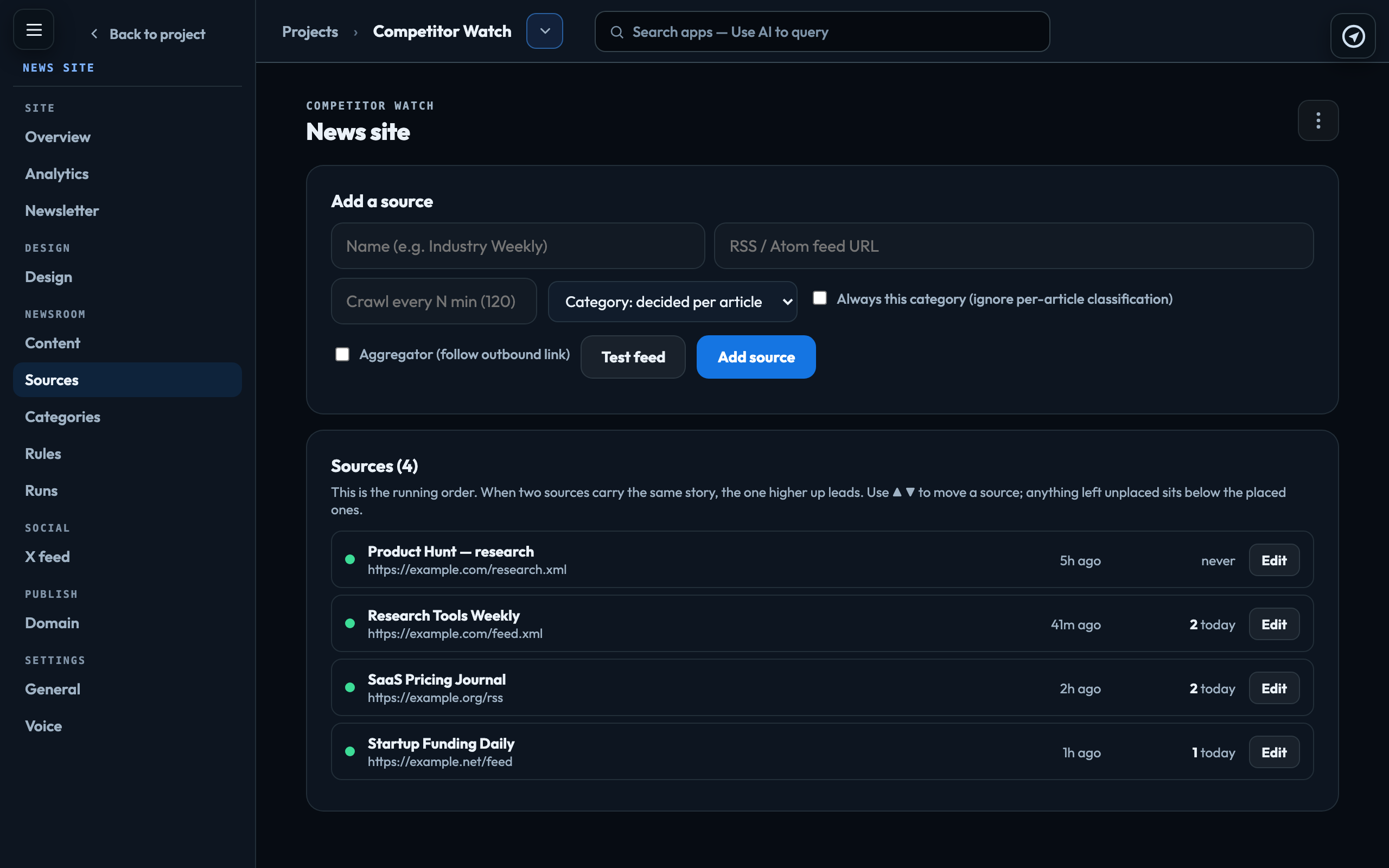Click the https://example.org/rss URL text
This screenshot has height=868, width=1389.
pos(435,698)
